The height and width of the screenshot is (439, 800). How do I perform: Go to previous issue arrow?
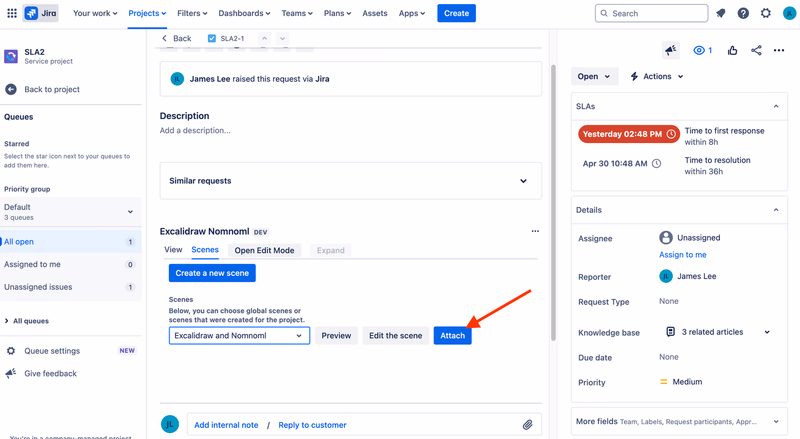pos(264,38)
